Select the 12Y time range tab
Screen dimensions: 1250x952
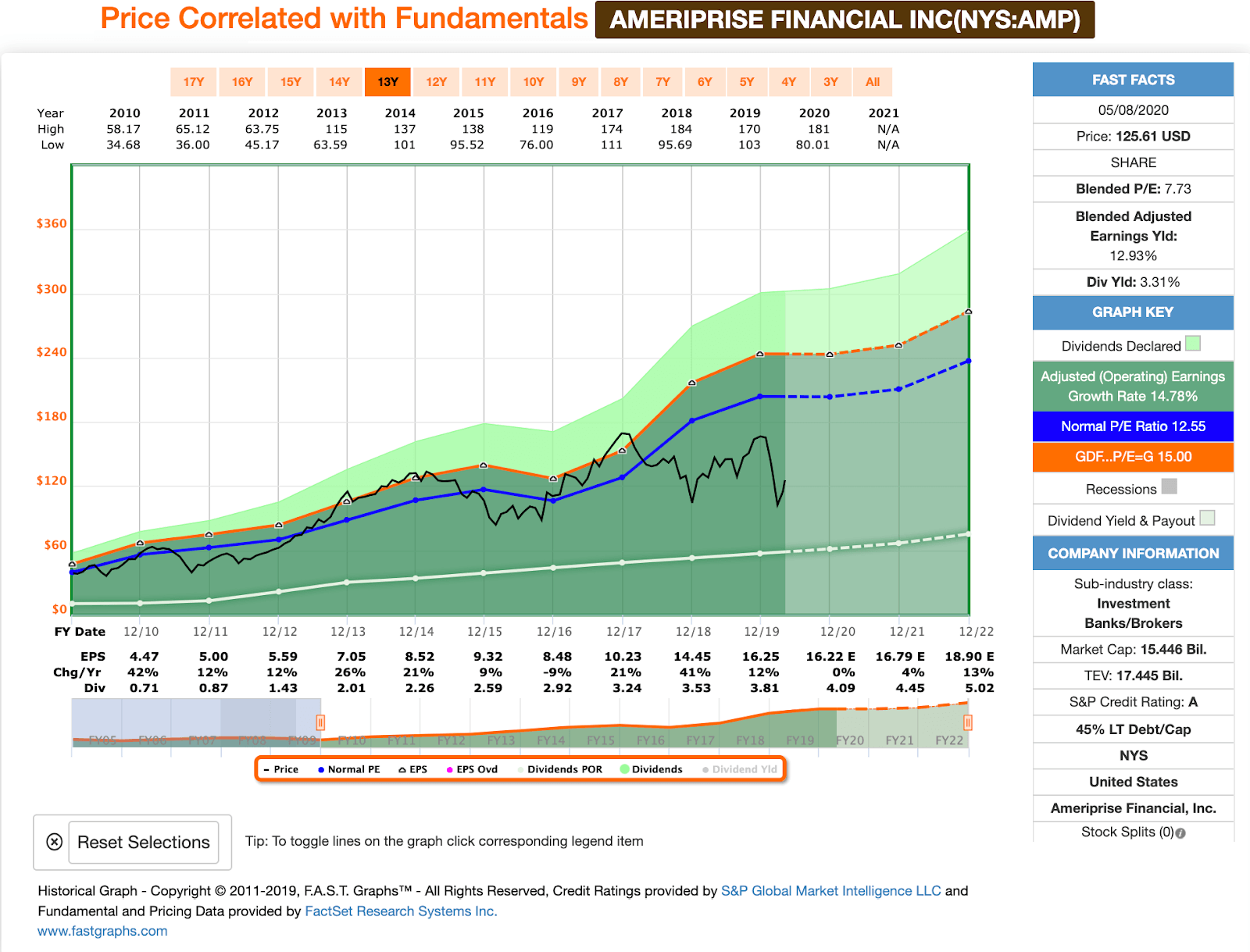coord(436,82)
